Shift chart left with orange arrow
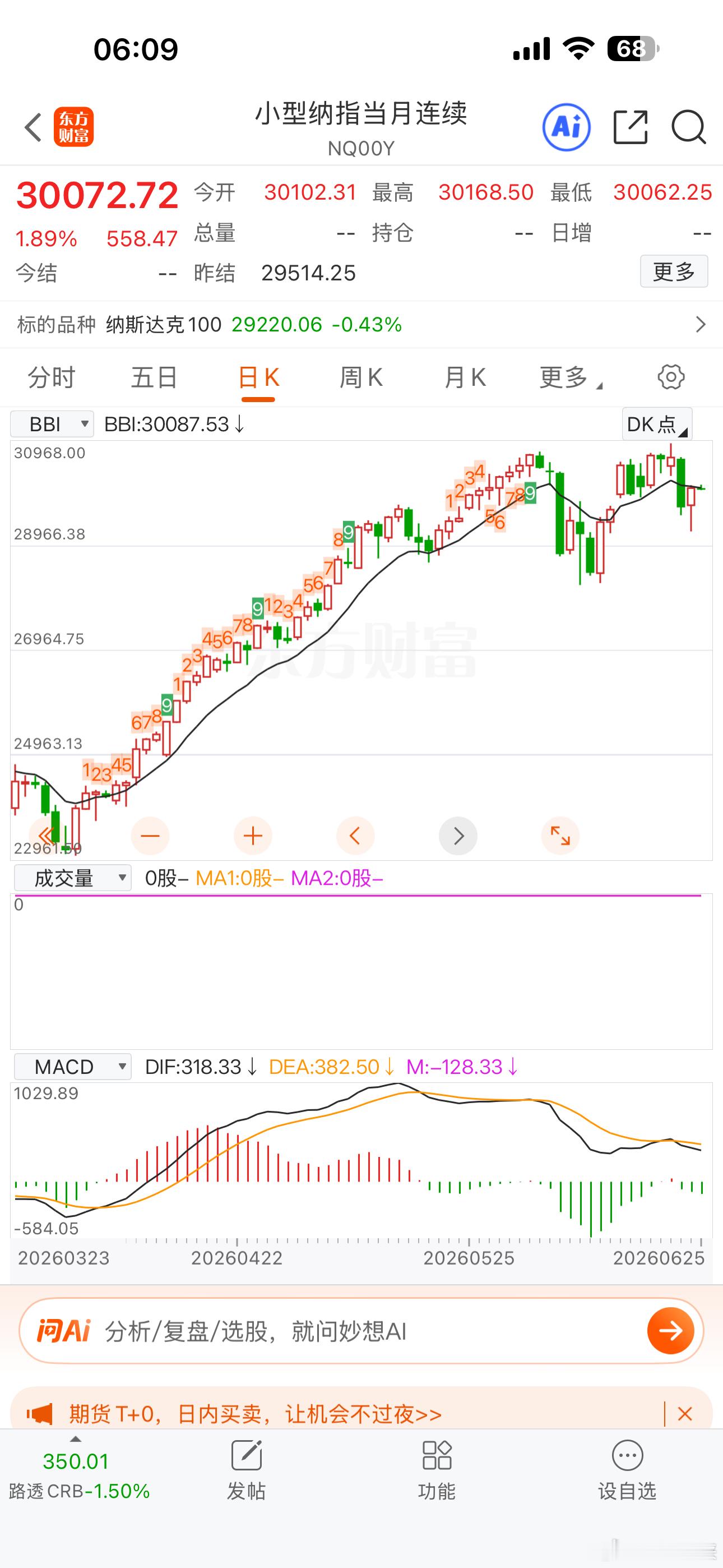Screen dimensions: 723x1568 tap(355, 836)
